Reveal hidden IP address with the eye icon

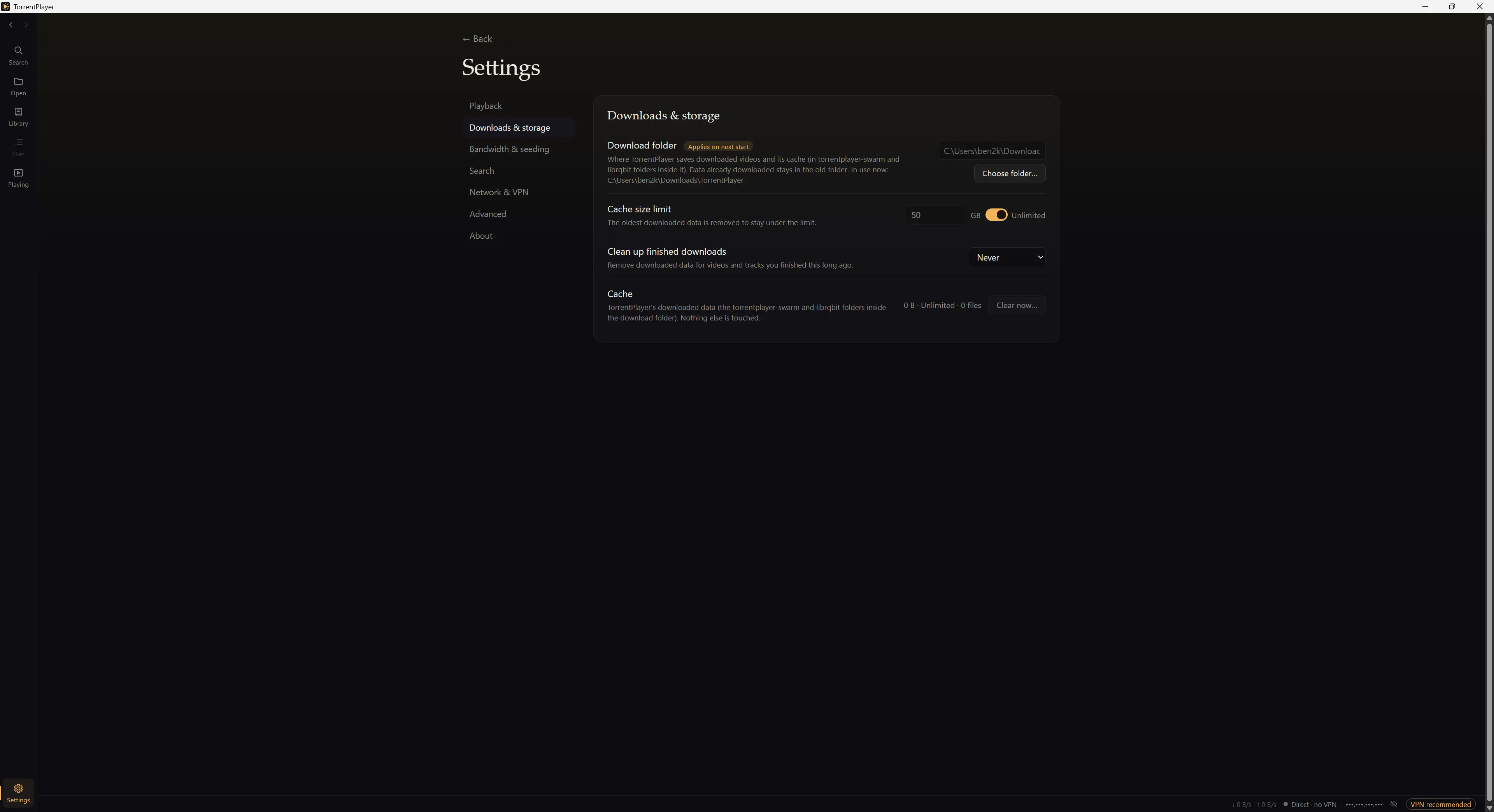coord(1394,804)
